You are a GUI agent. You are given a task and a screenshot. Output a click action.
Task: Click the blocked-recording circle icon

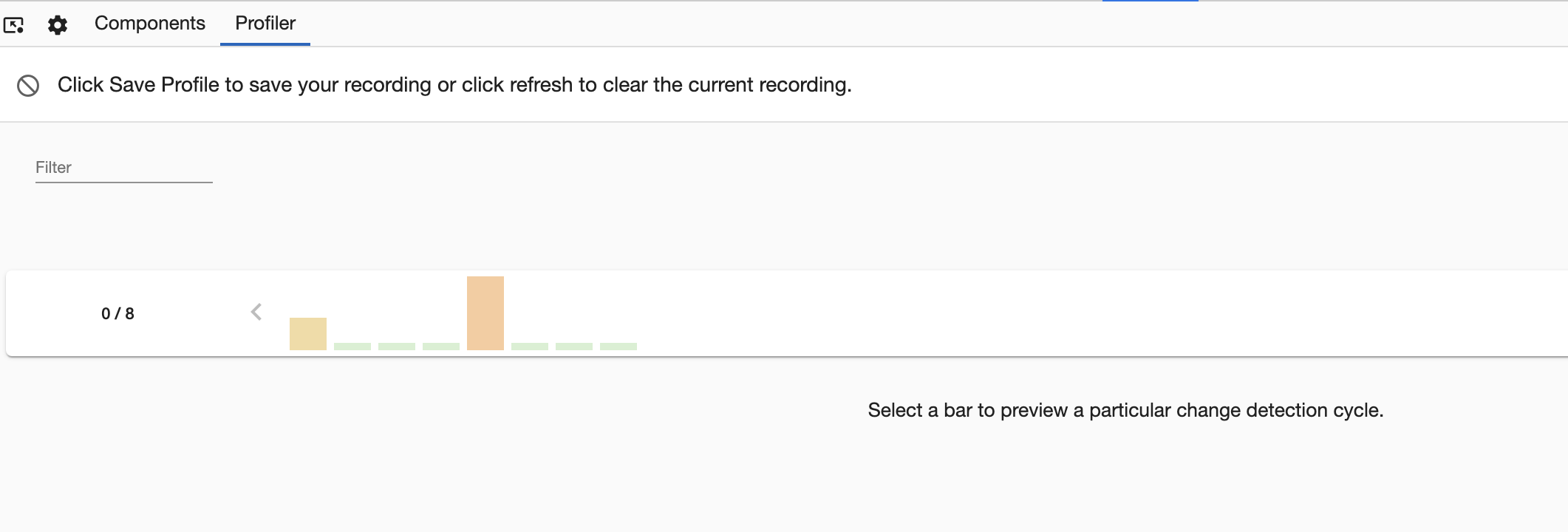pos(27,85)
